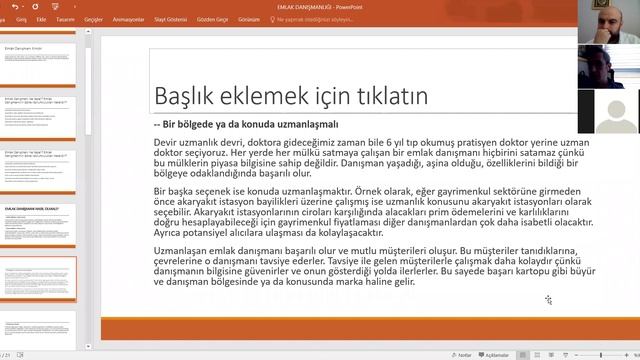The image size is (640, 360).
Task: Start Slide Show icon in status bar
Action: point(566,355)
